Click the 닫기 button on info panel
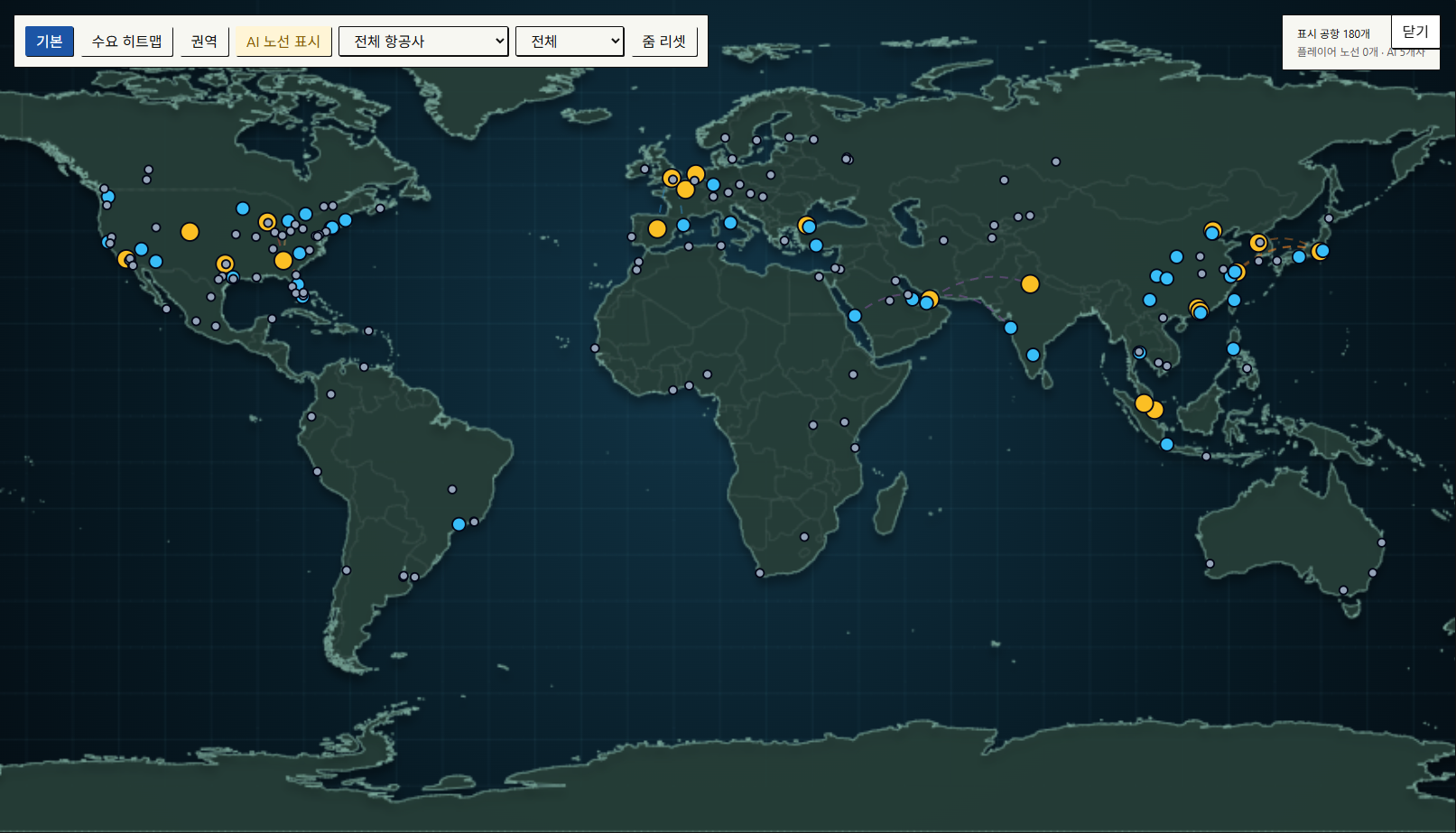1456x833 pixels. click(1415, 32)
